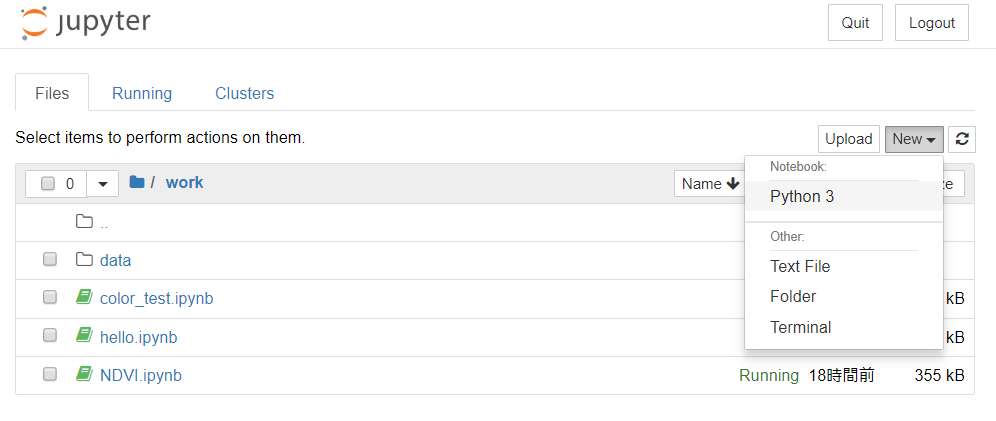Switch to the Running tab
Viewport: 996px width, 421px height.
click(x=142, y=93)
